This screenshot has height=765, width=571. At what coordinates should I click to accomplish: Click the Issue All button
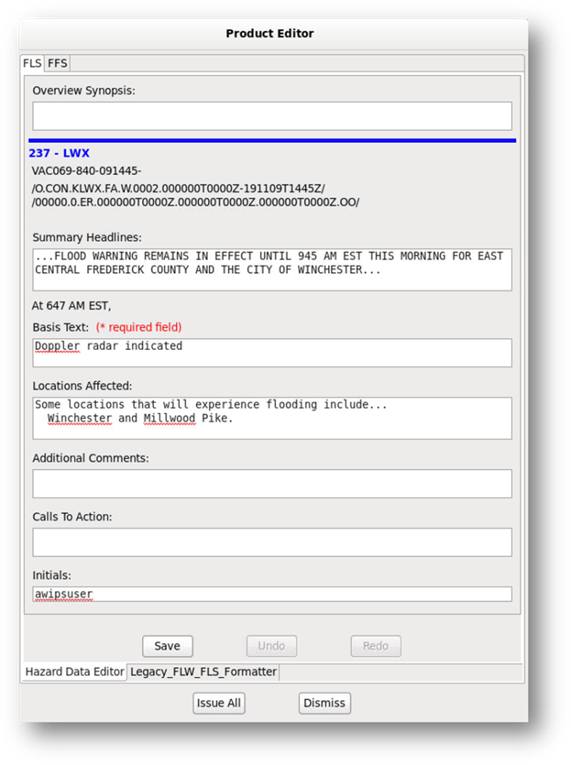pyautogui.click(x=219, y=703)
